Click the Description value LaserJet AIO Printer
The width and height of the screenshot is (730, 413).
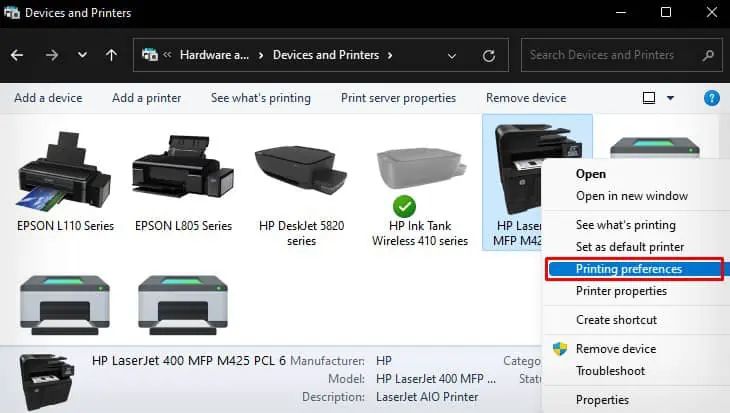(x=427, y=397)
